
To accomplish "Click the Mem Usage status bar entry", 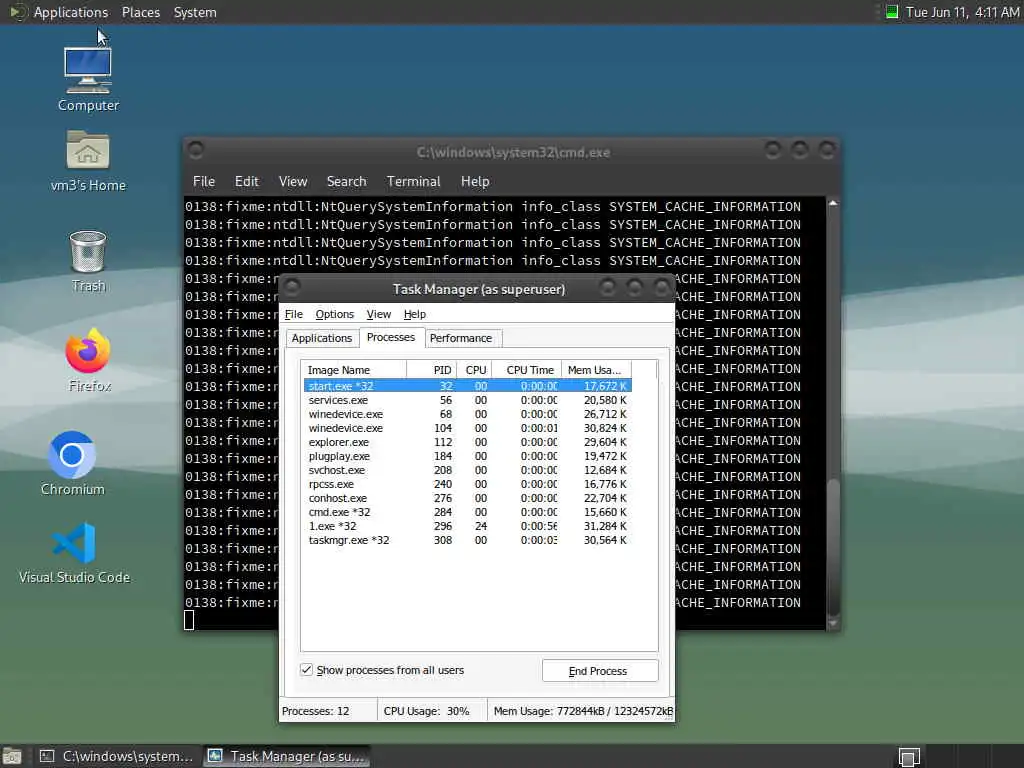I will (x=583, y=711).
